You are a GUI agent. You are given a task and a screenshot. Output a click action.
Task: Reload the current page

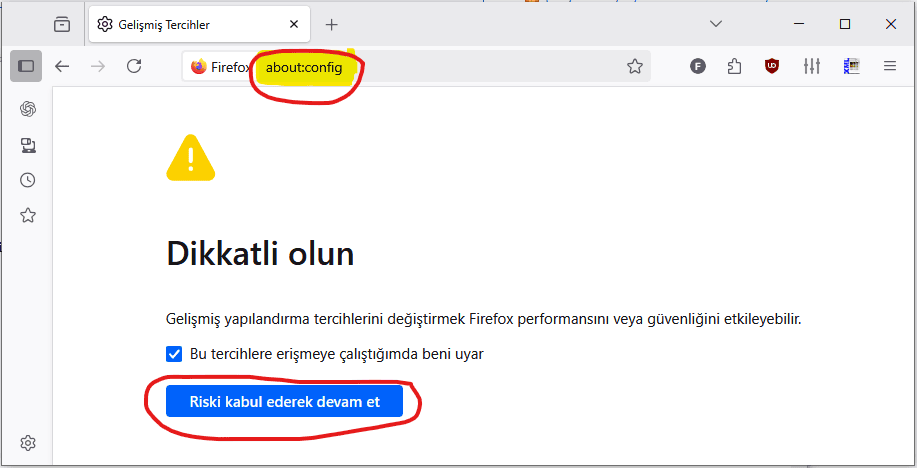point(135,66)
